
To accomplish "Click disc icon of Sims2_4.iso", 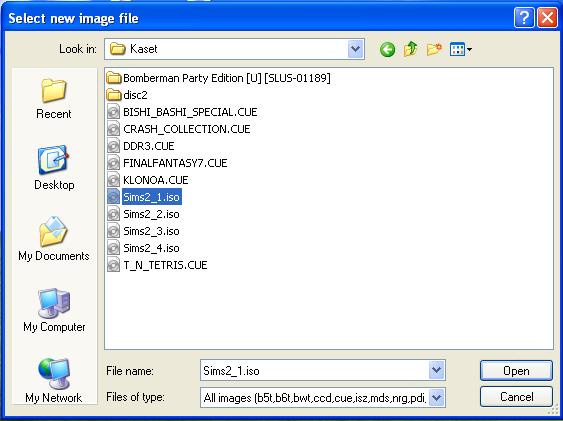I will (113, 248).
